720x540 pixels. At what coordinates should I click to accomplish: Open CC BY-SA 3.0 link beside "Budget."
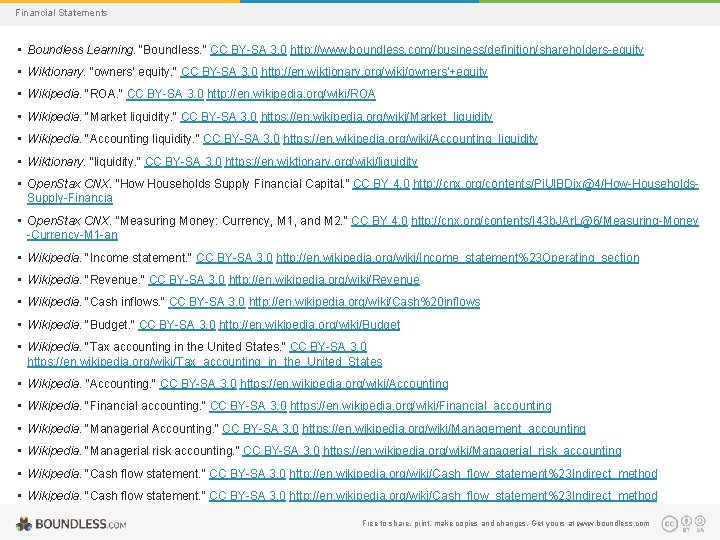point(177,325)
